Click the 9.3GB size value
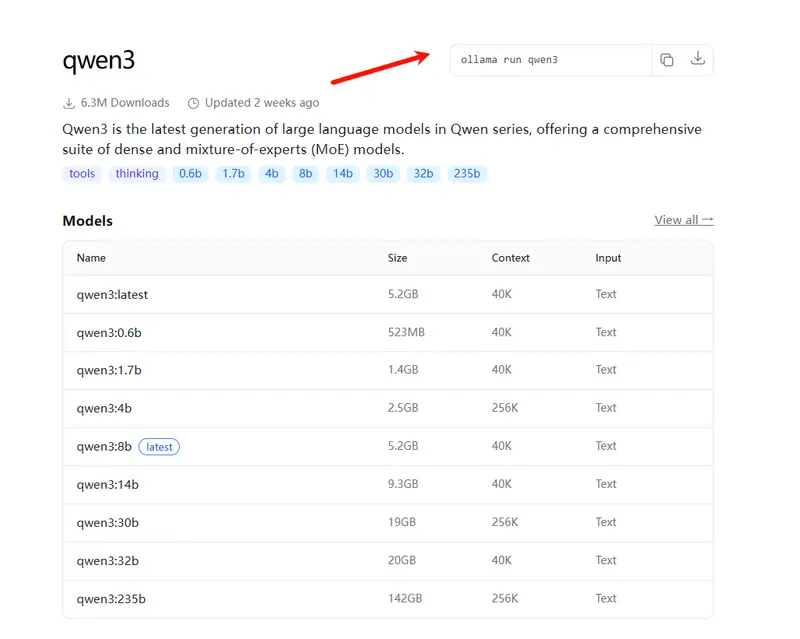 (x=403, y=484)
